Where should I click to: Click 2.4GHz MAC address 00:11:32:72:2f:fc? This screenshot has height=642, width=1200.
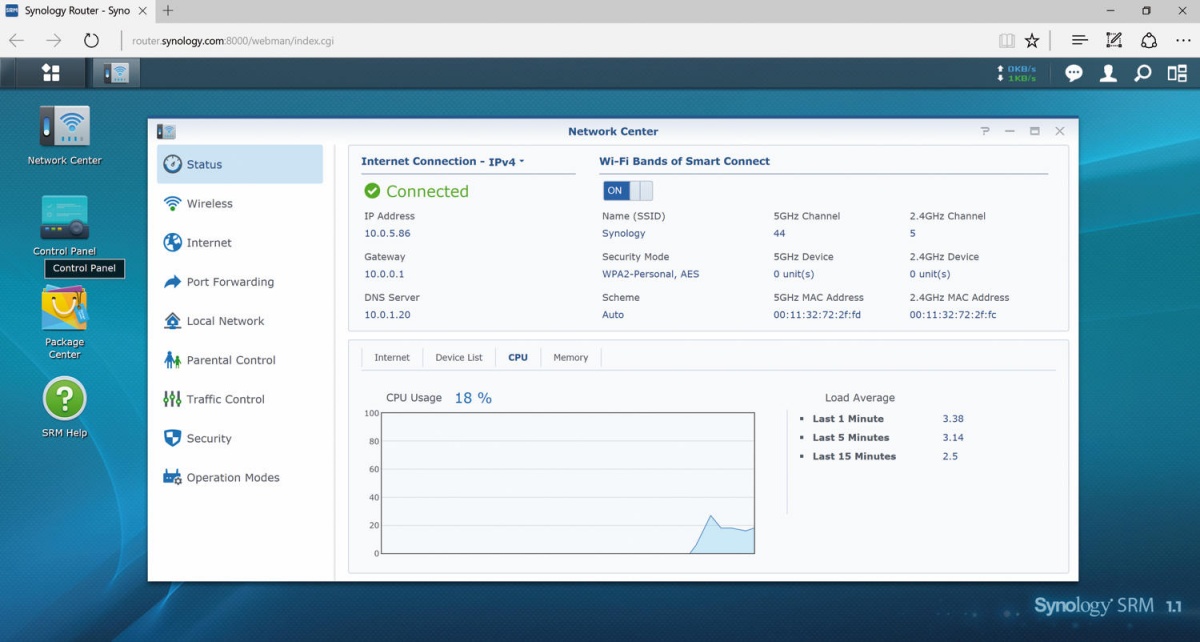click(953, 314)
